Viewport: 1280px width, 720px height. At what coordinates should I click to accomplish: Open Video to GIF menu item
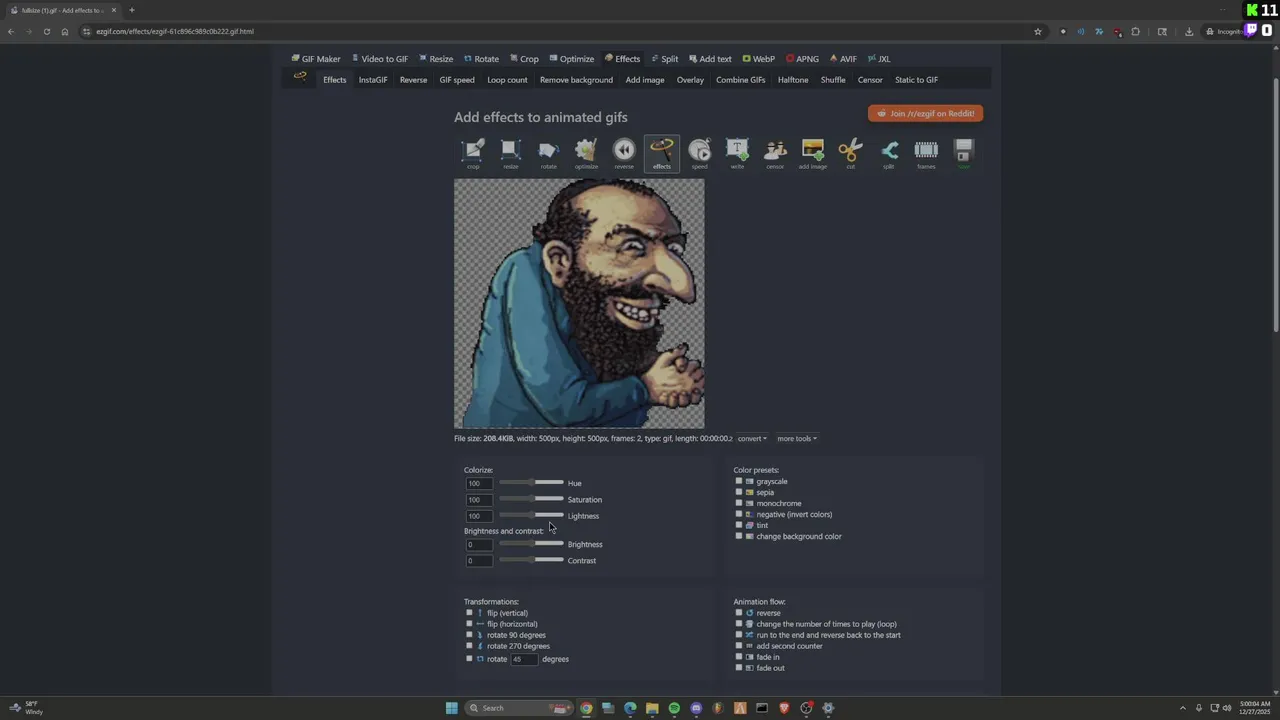coord(380,59)
